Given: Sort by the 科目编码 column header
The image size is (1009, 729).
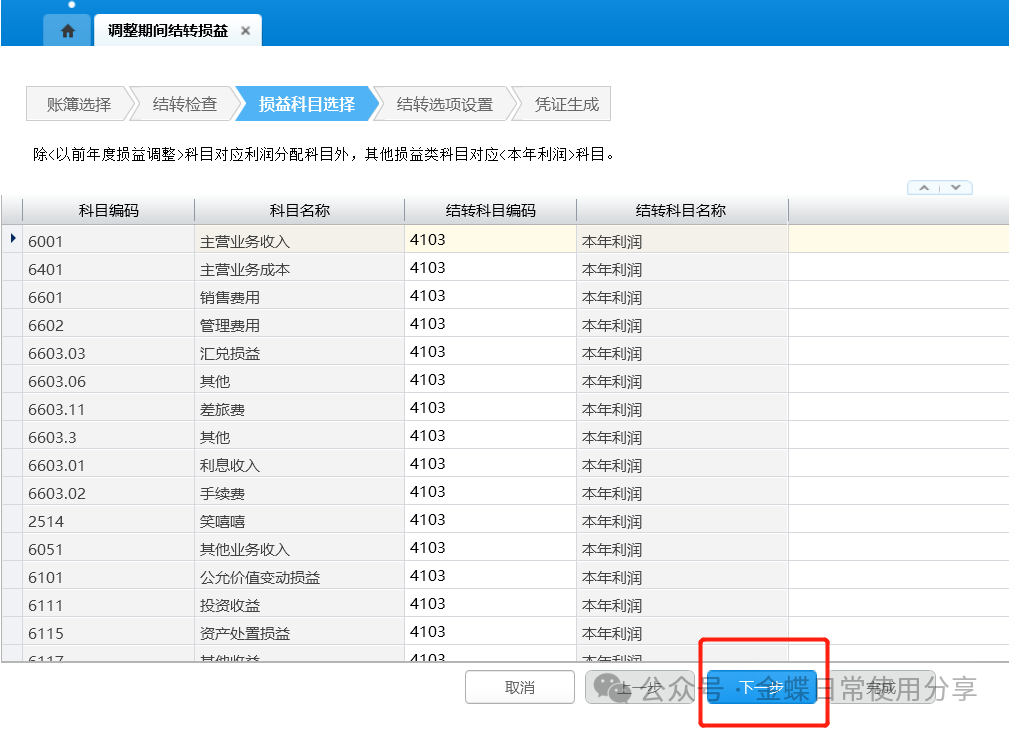Looking at the screenshot, I should (108, 211).
